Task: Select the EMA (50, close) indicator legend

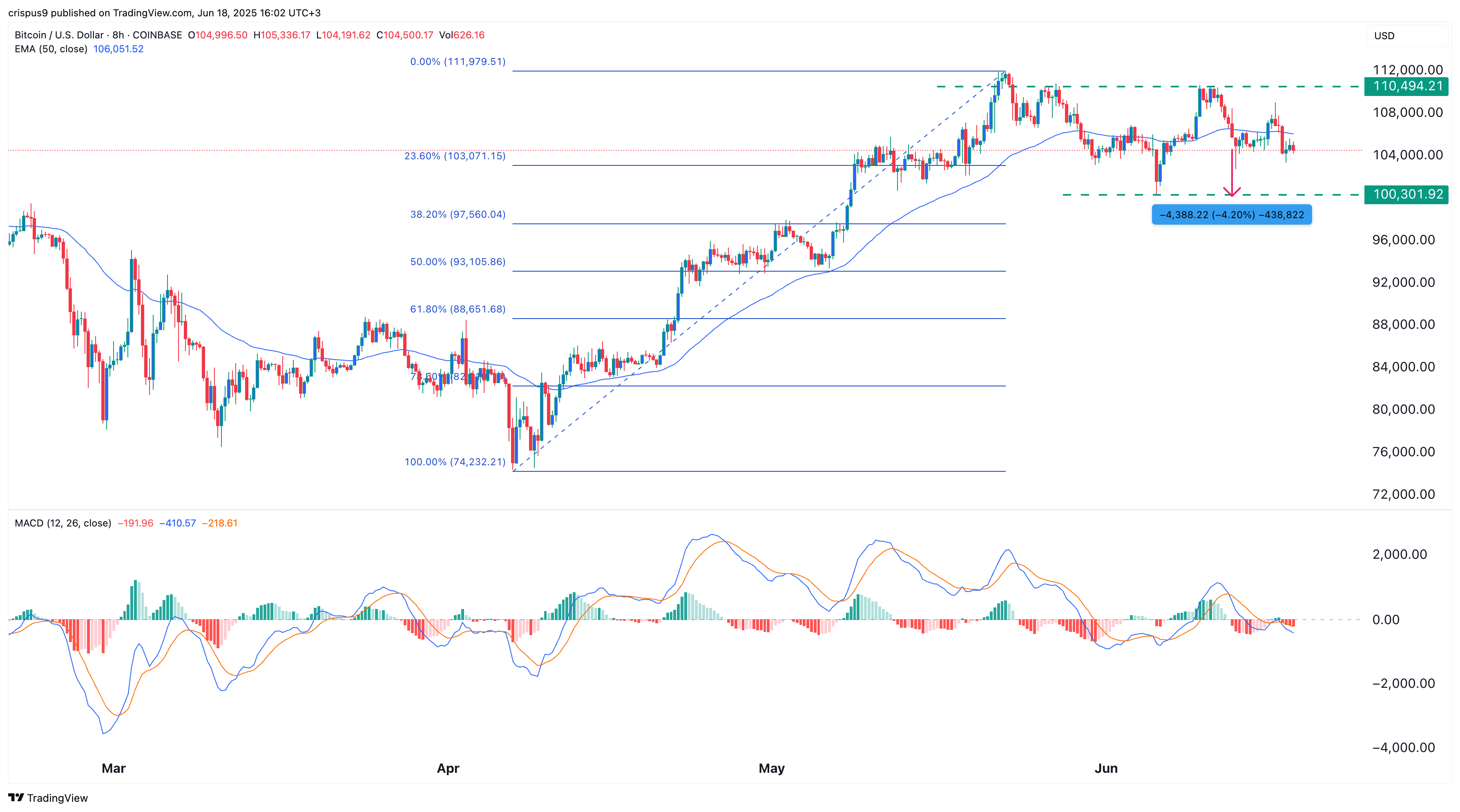Action: pyautogui.click(x=51, y=49)
